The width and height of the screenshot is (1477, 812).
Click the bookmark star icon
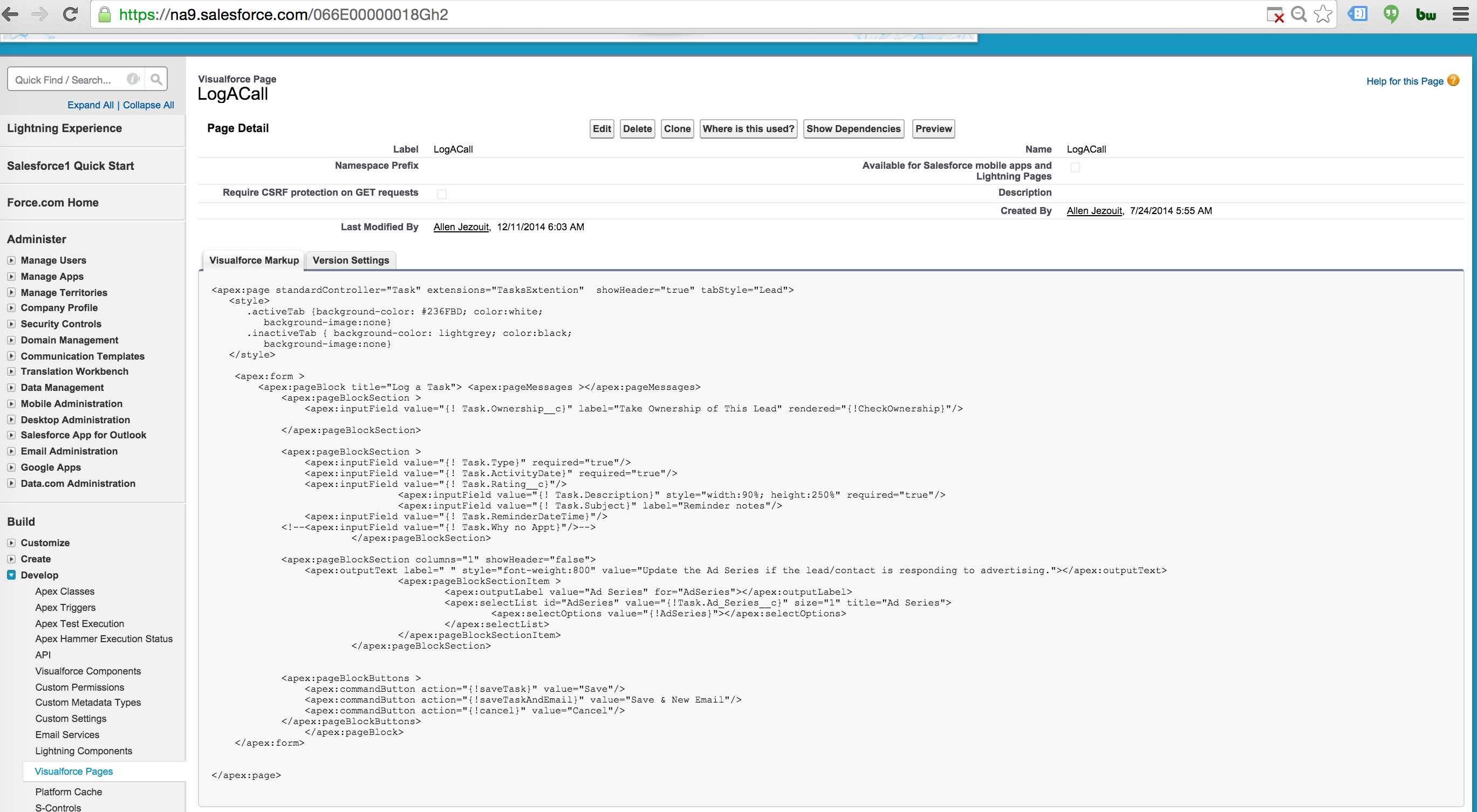[1323, 15]
